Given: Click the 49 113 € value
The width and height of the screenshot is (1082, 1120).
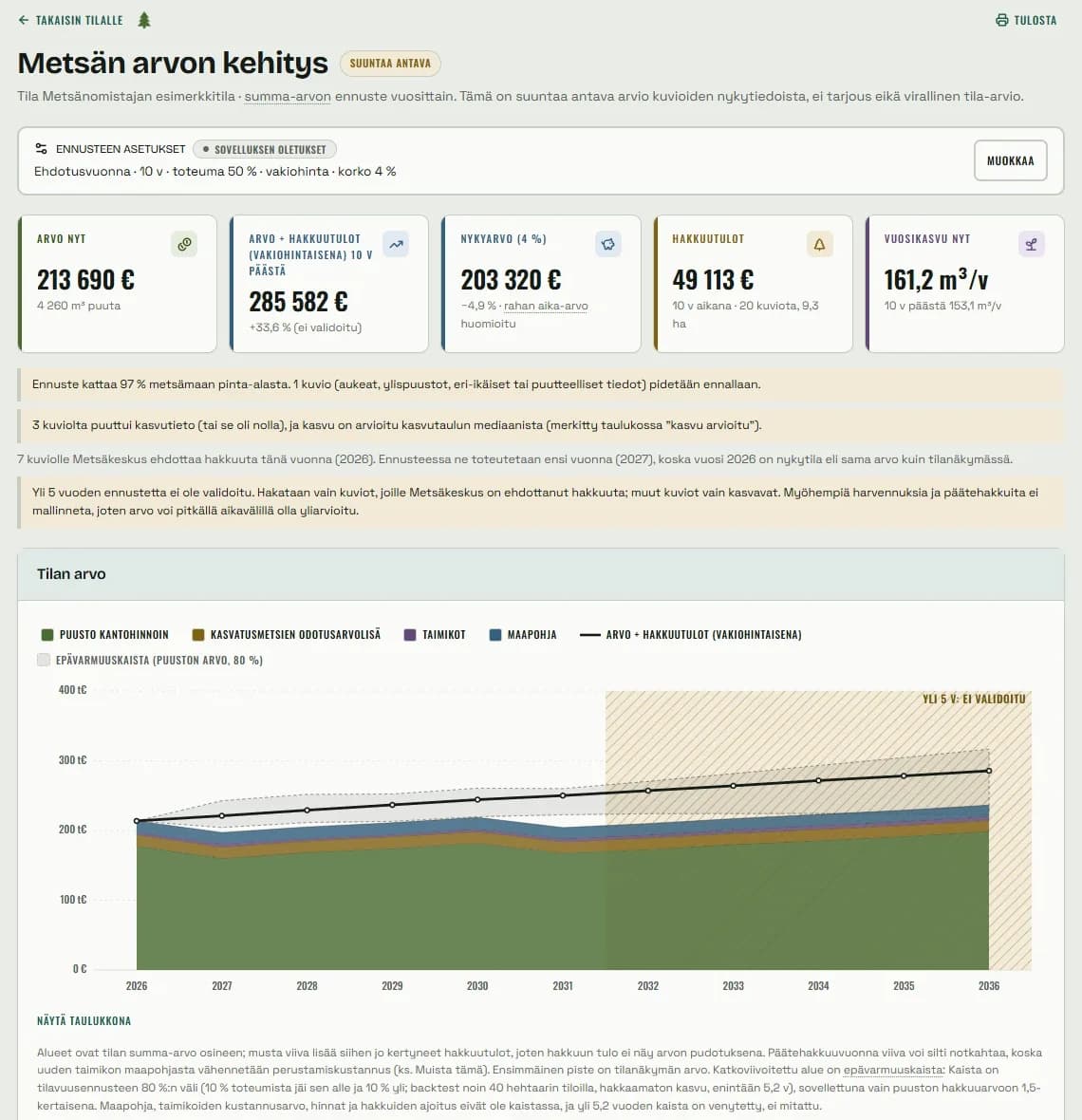Looking at the screenshot, I should (713, 280).
